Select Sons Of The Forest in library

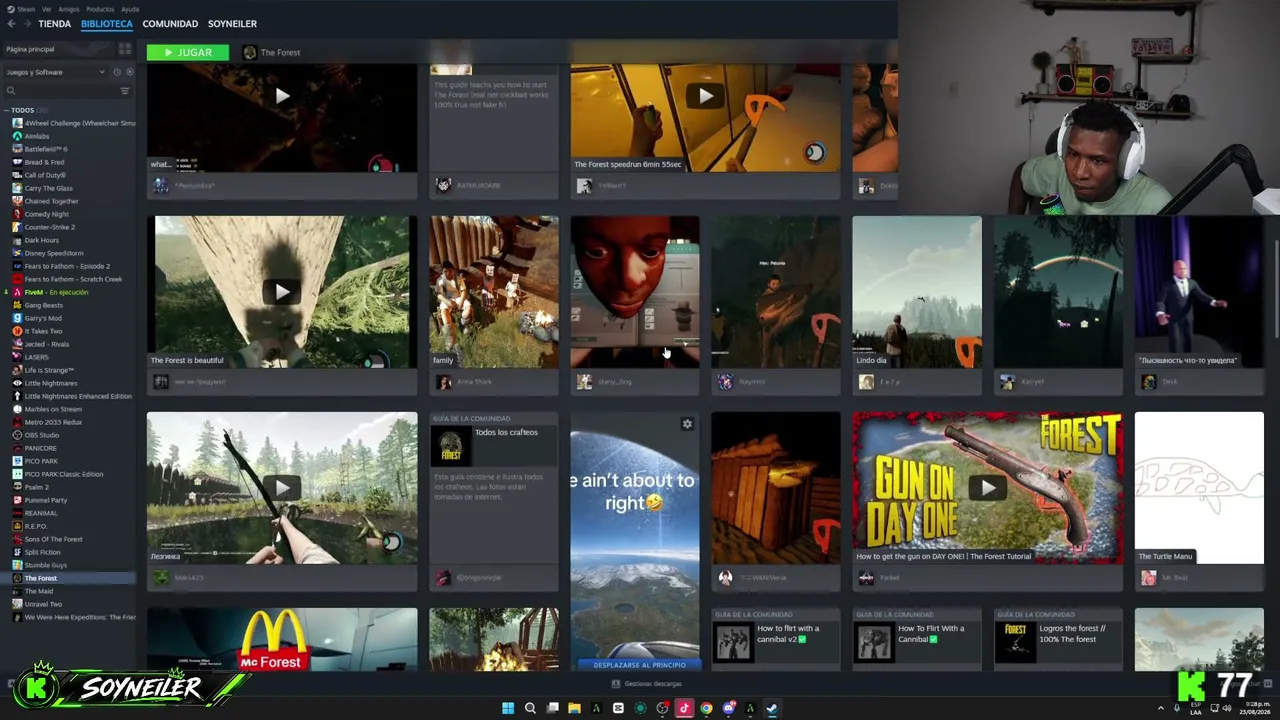point(53,539)
